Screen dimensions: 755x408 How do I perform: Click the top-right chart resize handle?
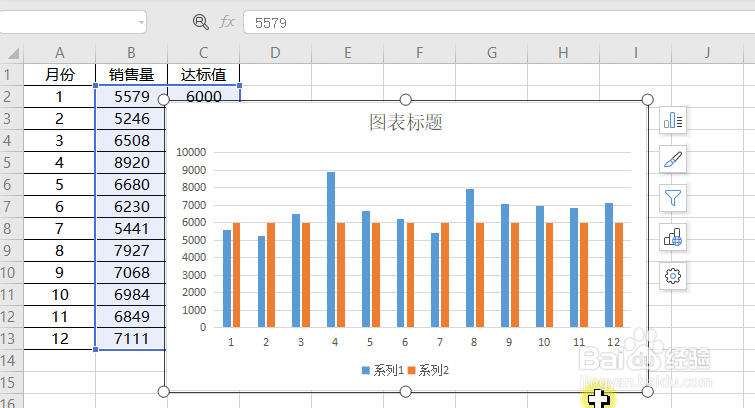(648, 100)
